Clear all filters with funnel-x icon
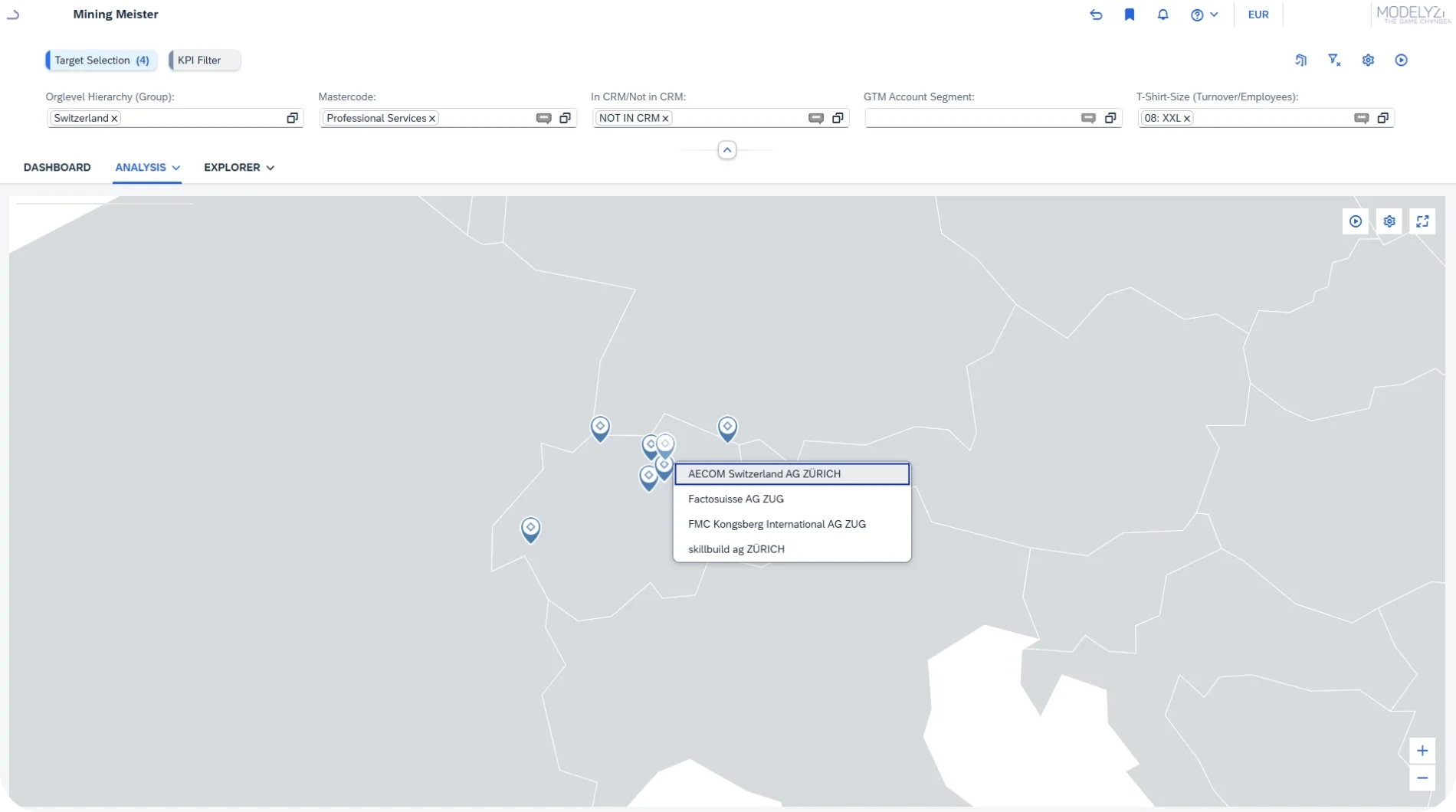This screenshot has height=812, width=1456. click(x=1334, y=60)
